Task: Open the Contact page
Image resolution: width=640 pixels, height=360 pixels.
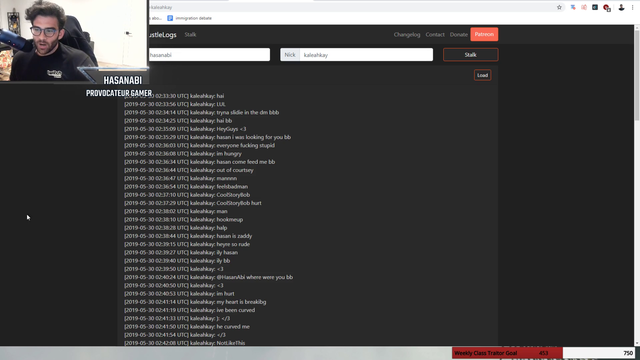Action: pyautogui.click(x=435, y=35)
